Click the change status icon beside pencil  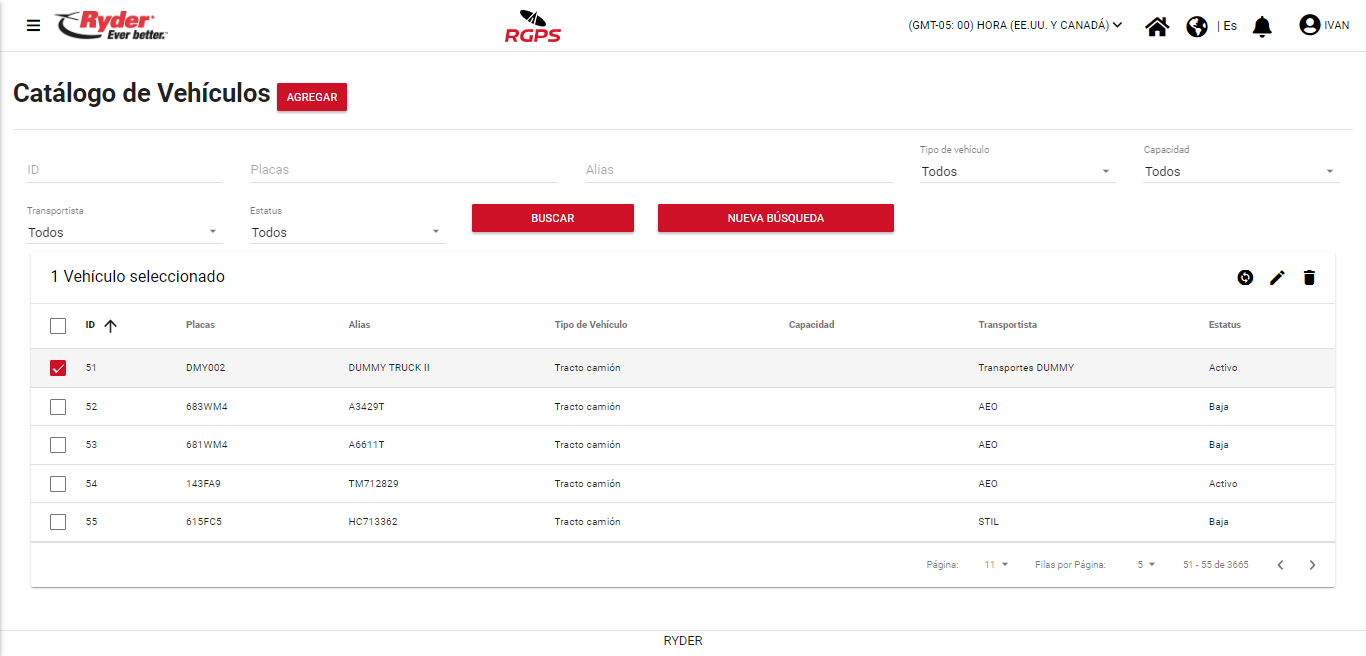pyautogui.click(x=1245, y=278)
